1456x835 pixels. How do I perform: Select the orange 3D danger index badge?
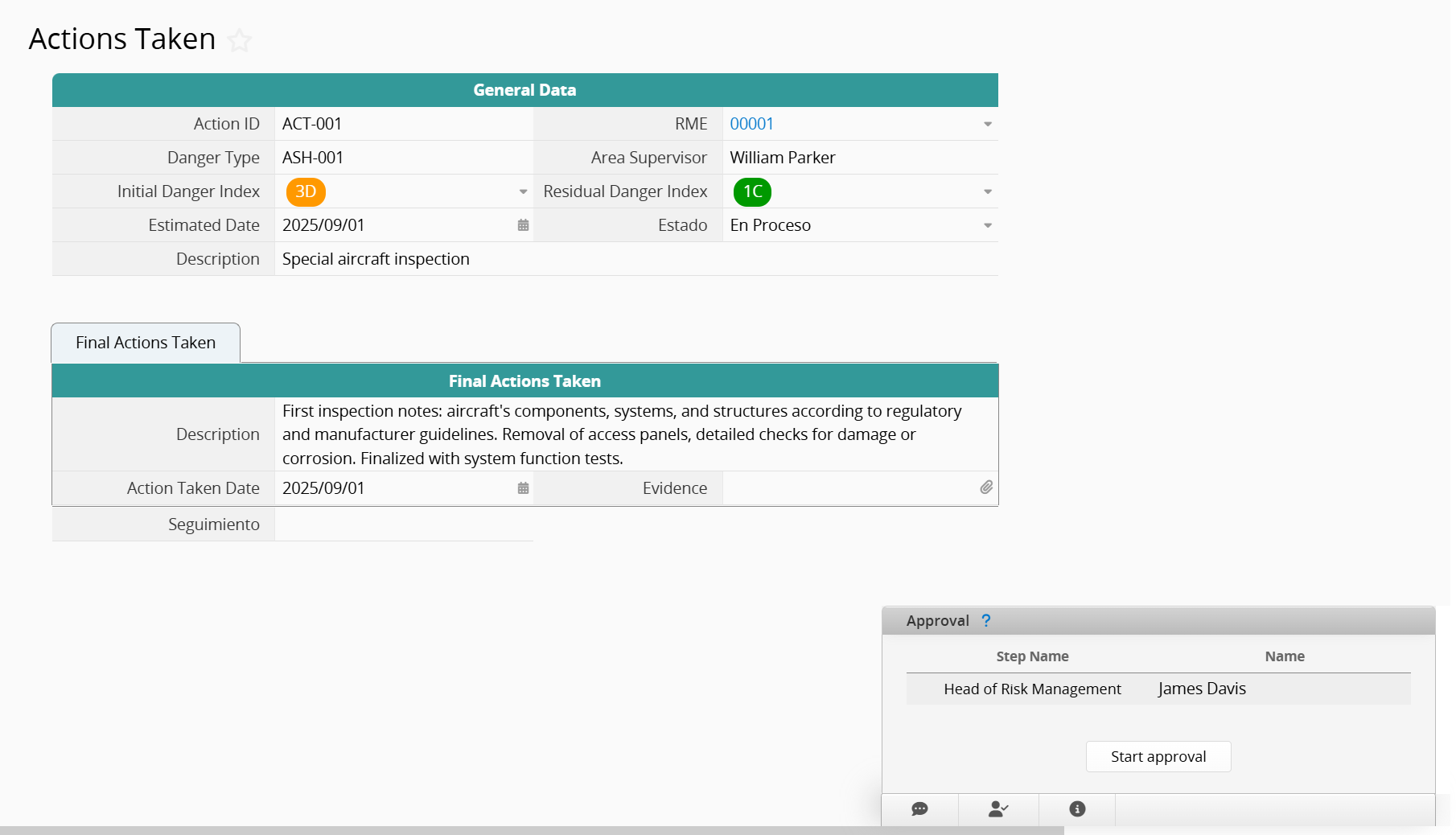306,191
